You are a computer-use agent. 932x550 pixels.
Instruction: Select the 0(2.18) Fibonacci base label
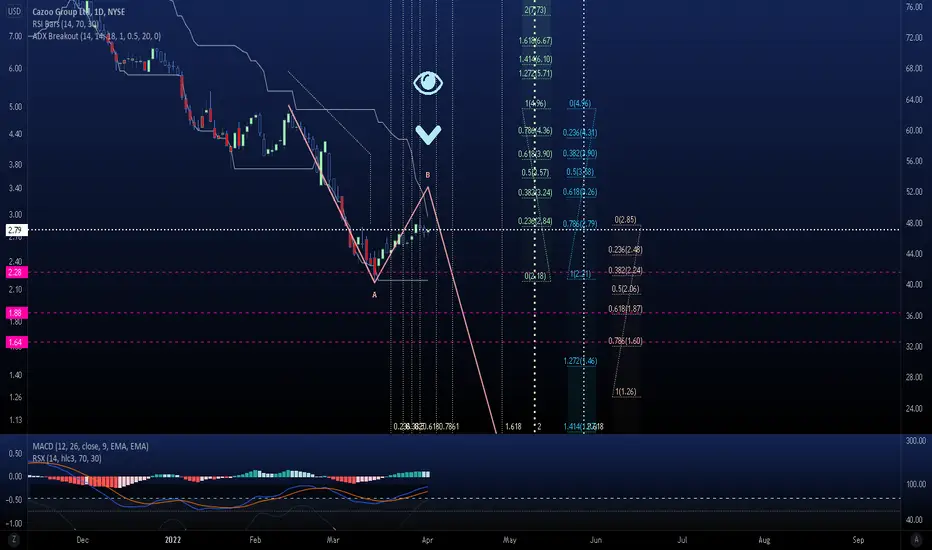pos(535,276)
